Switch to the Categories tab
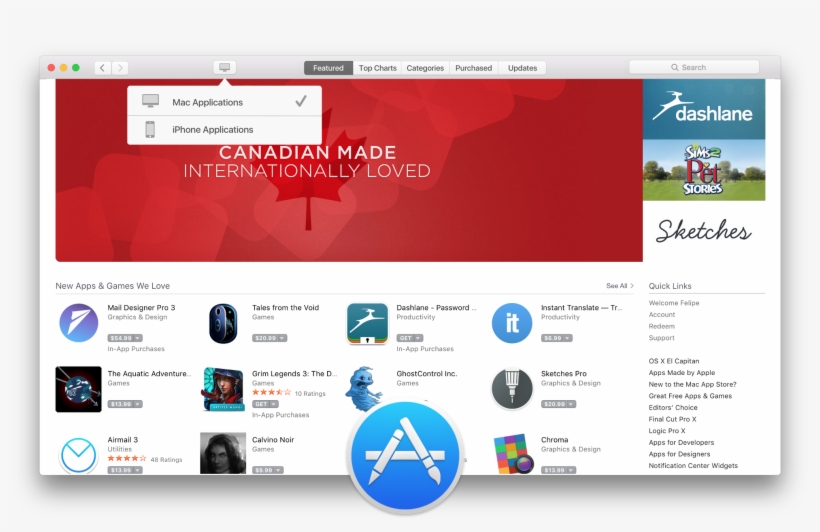820x532 pixels. (425, 68)
